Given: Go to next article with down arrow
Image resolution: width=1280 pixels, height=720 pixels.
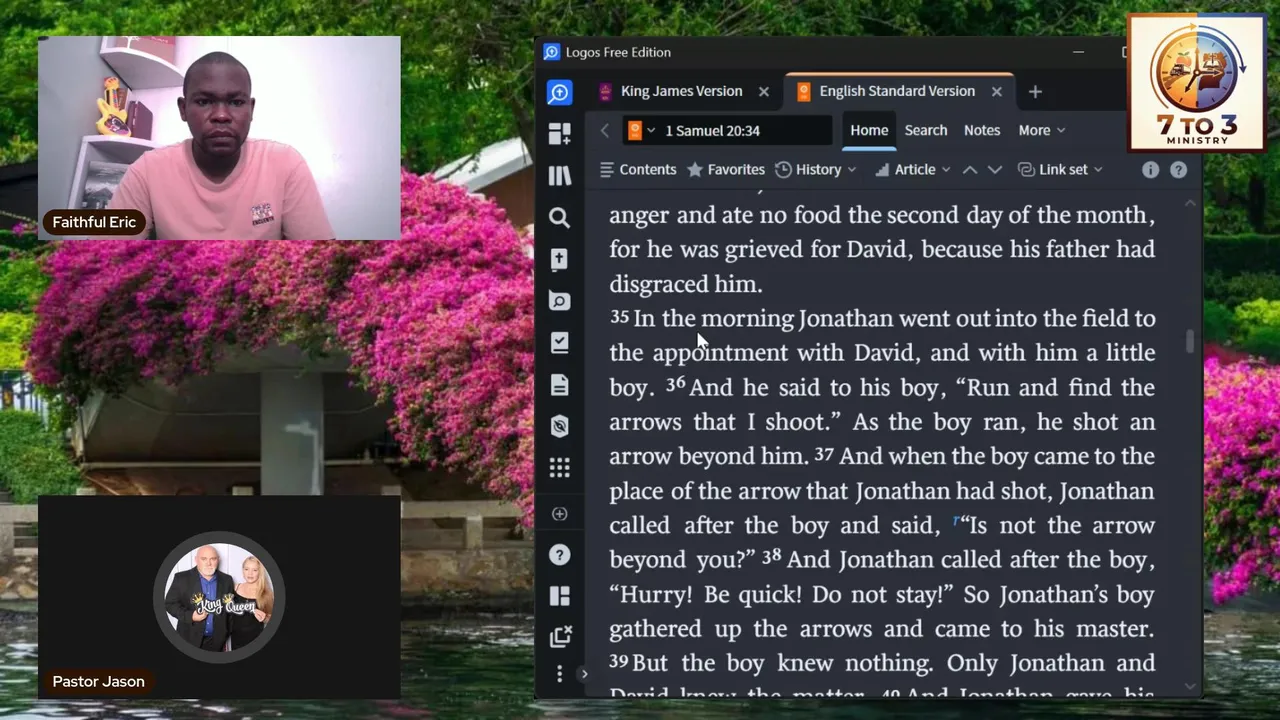Looking at the screenshot, I should tap(995, 170).
